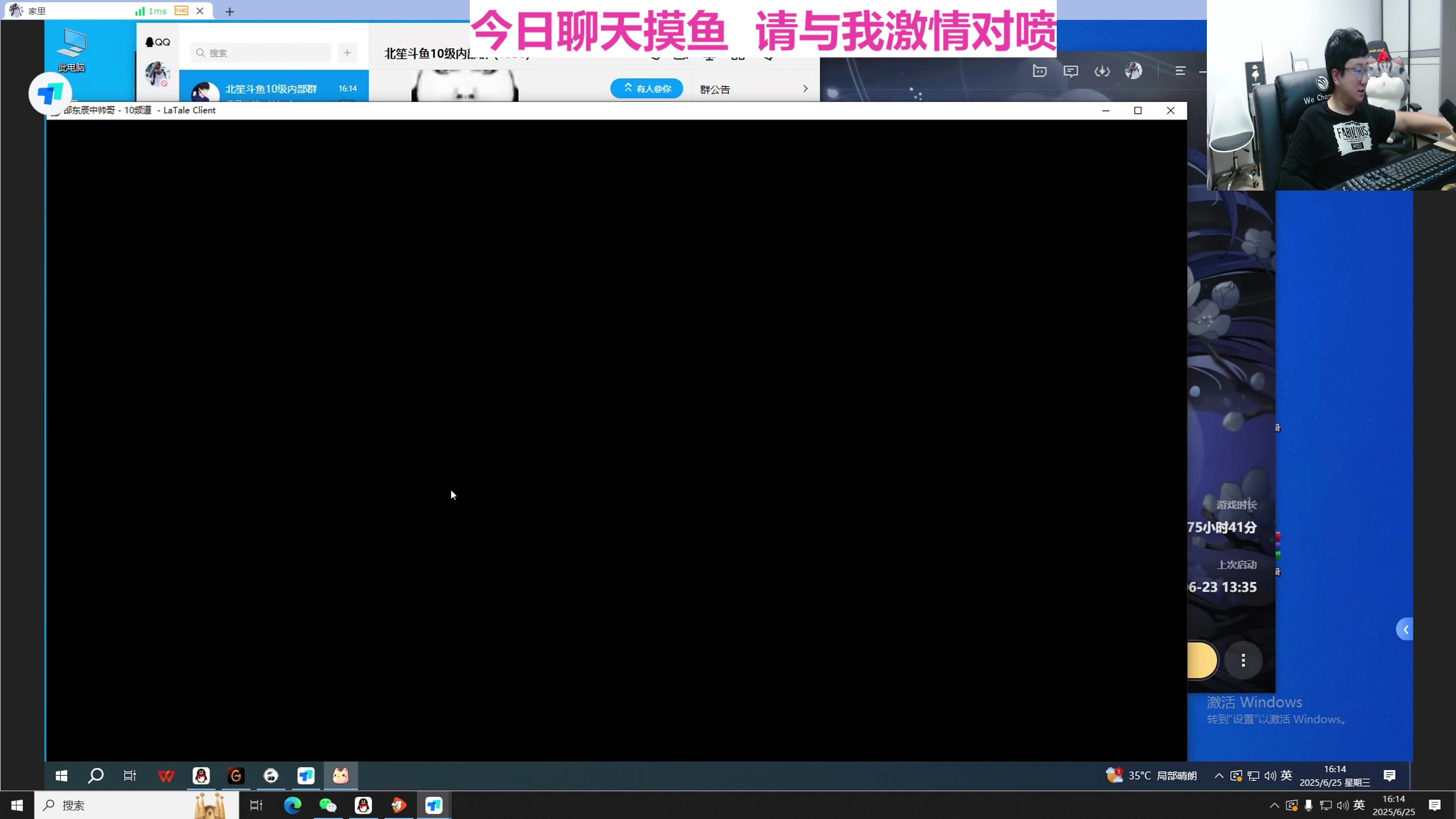Click the local microphone tray icon
This screenshot has height=819, width=1456.
pos(1309,805)
